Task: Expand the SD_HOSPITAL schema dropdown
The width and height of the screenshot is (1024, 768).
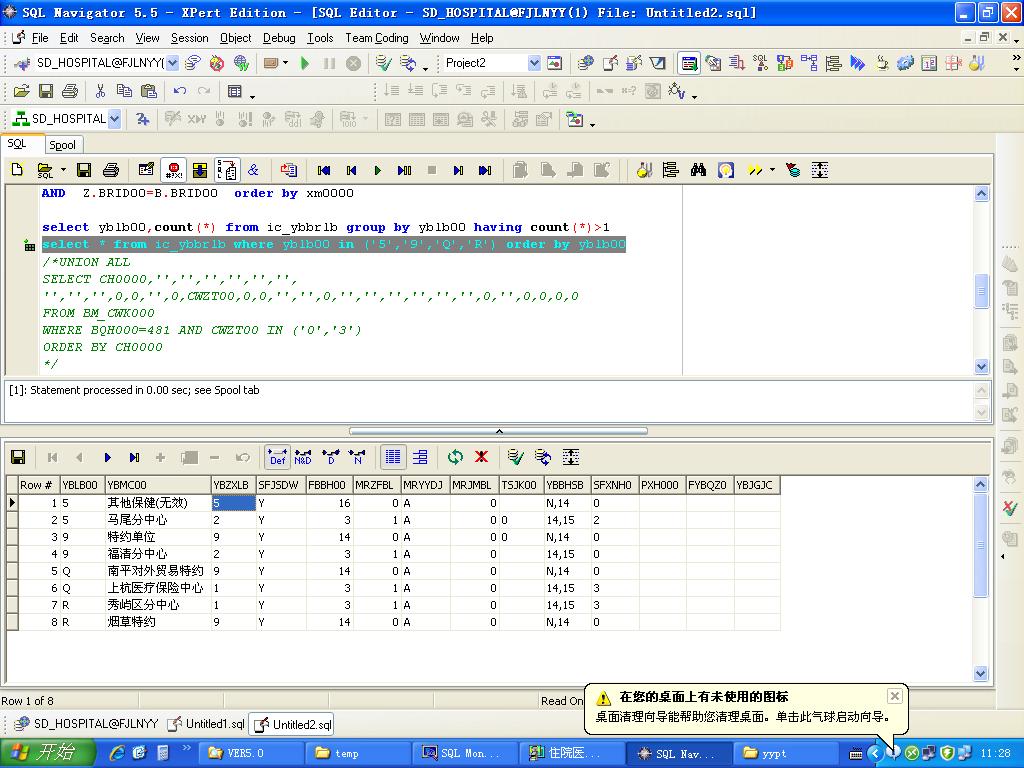Action: (x=114, y=119)
